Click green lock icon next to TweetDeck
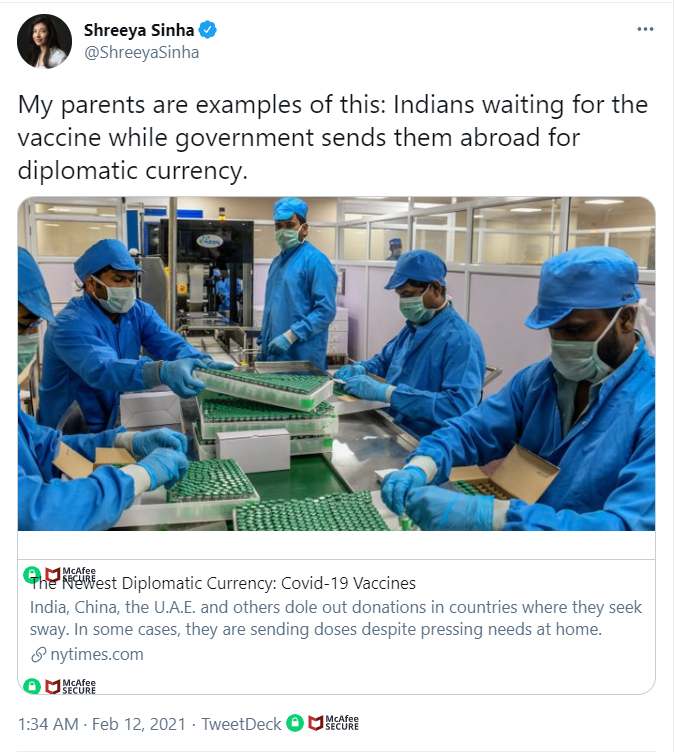 pos(295,723)
